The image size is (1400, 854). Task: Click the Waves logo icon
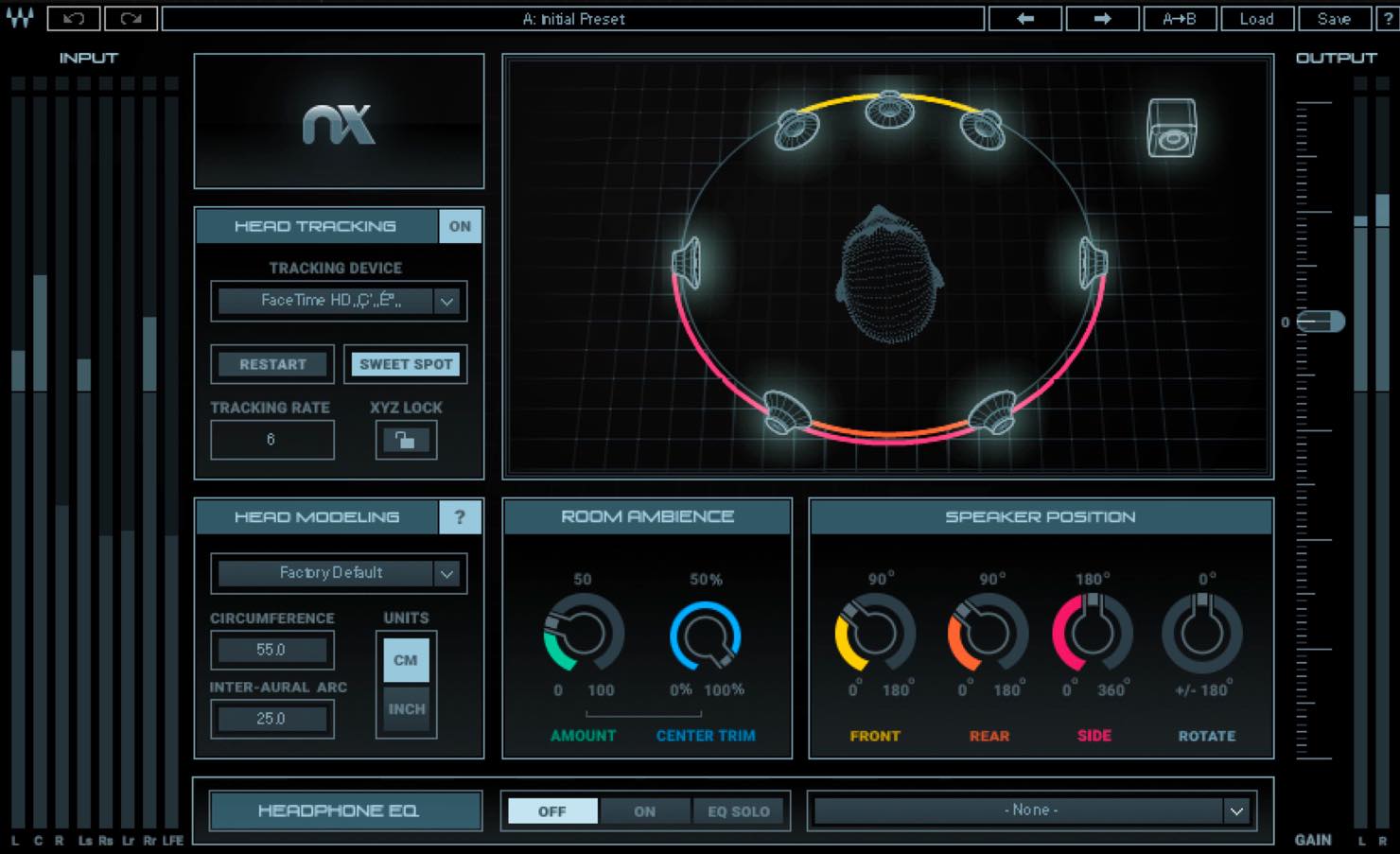coord(20,17)
